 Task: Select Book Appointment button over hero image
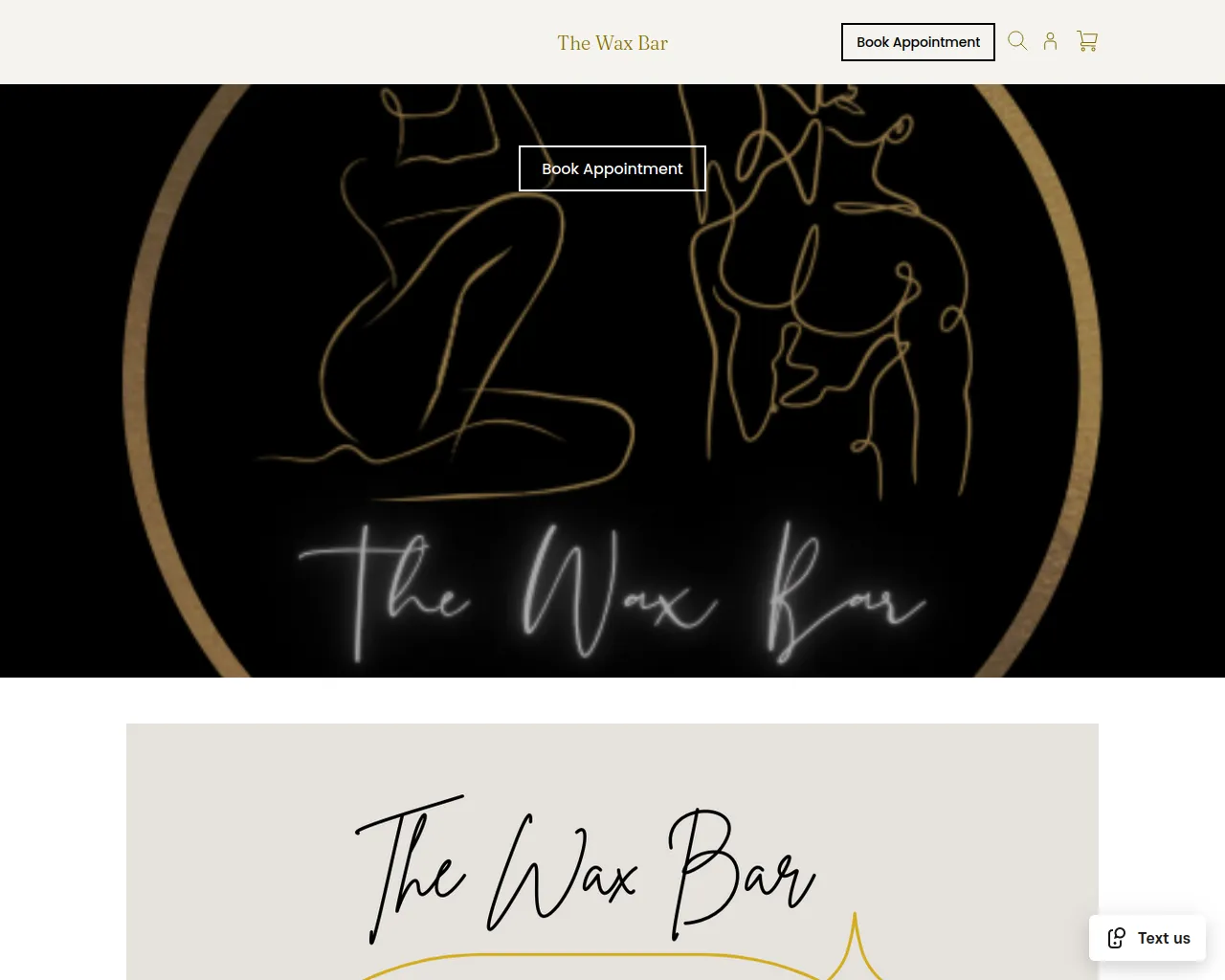[x=612, y=168]
